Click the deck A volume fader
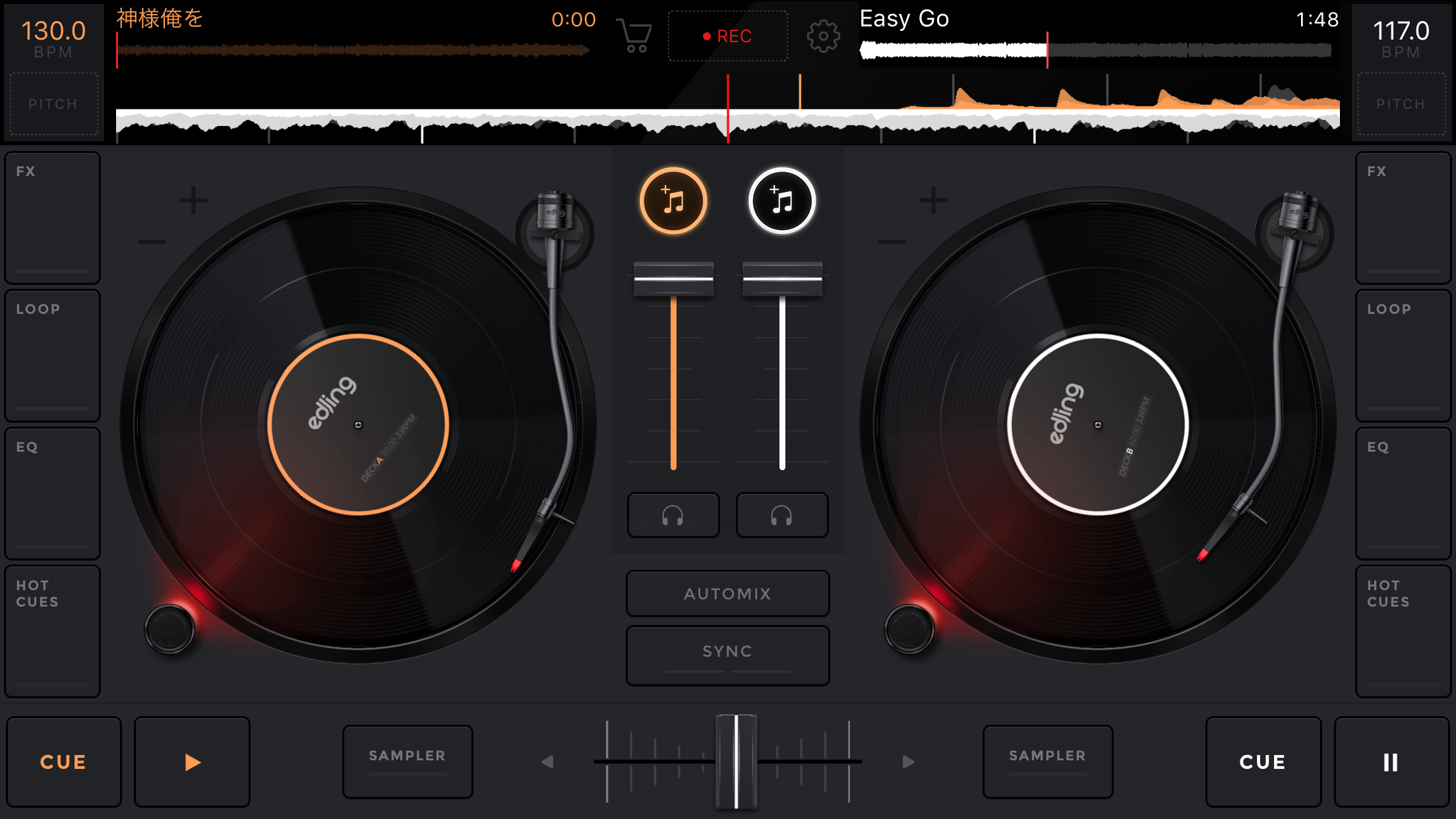Viewport: 1456px width, 819px height. tap(673, 279)
